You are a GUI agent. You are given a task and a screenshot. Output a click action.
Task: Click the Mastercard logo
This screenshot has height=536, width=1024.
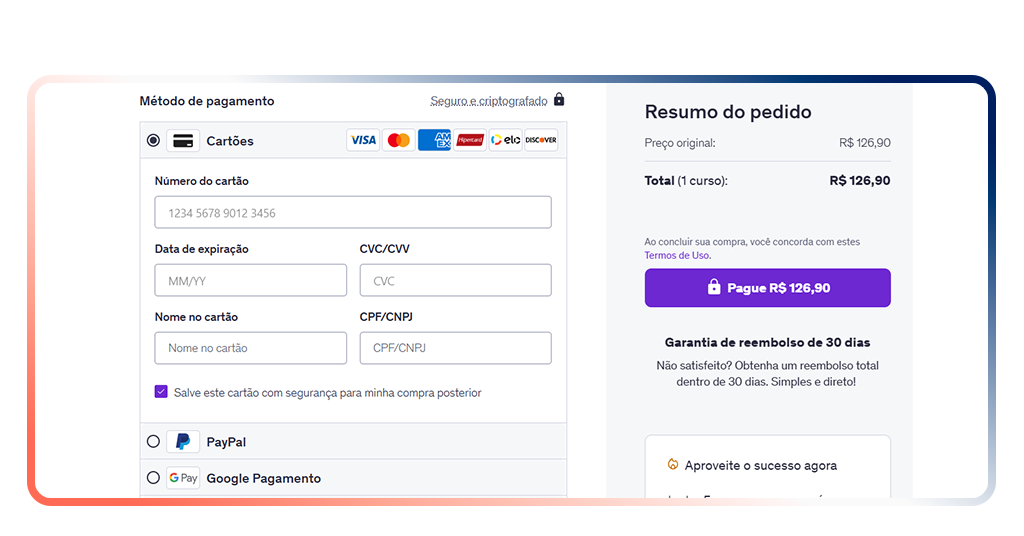pyautogui.click(x=398, y=140)
